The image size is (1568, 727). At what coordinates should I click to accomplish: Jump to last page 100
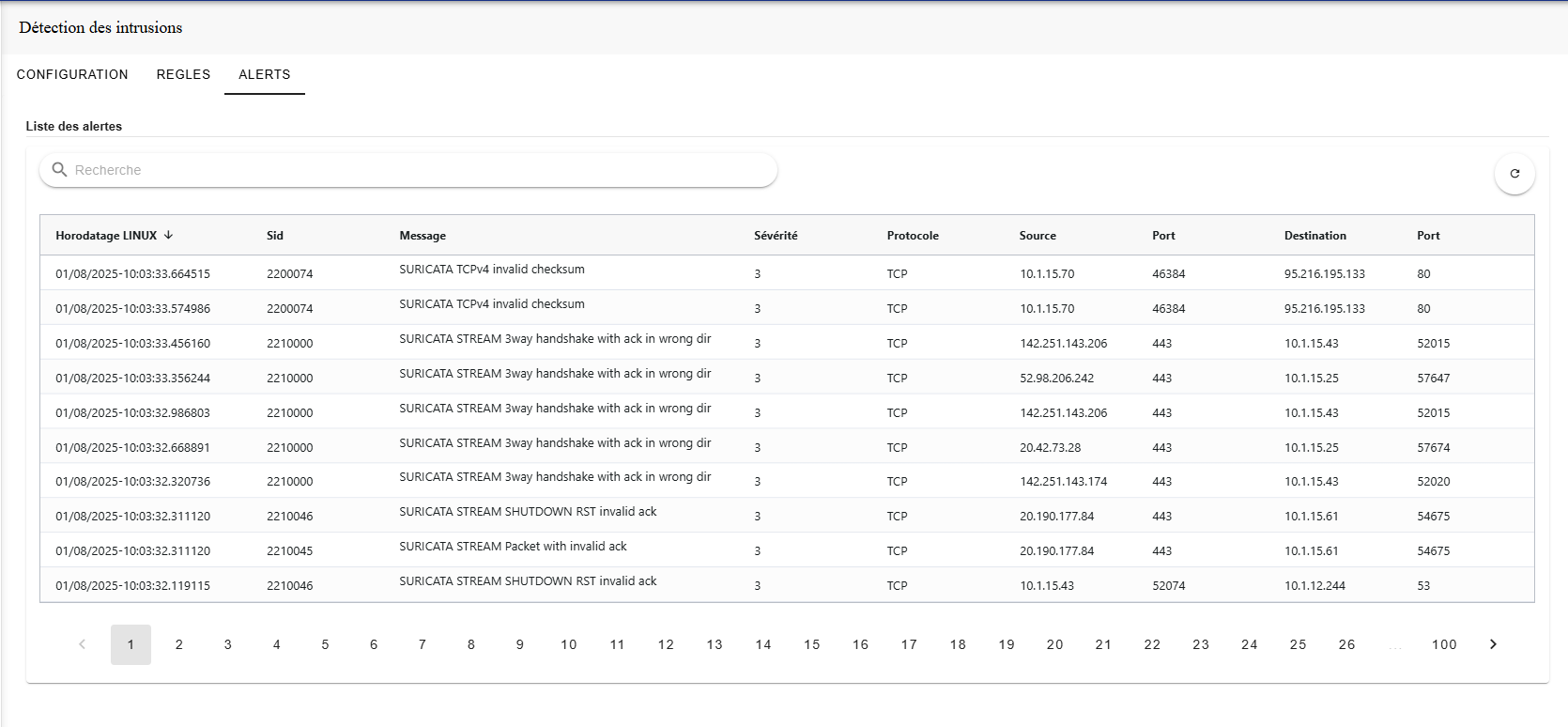(1444, 644)
